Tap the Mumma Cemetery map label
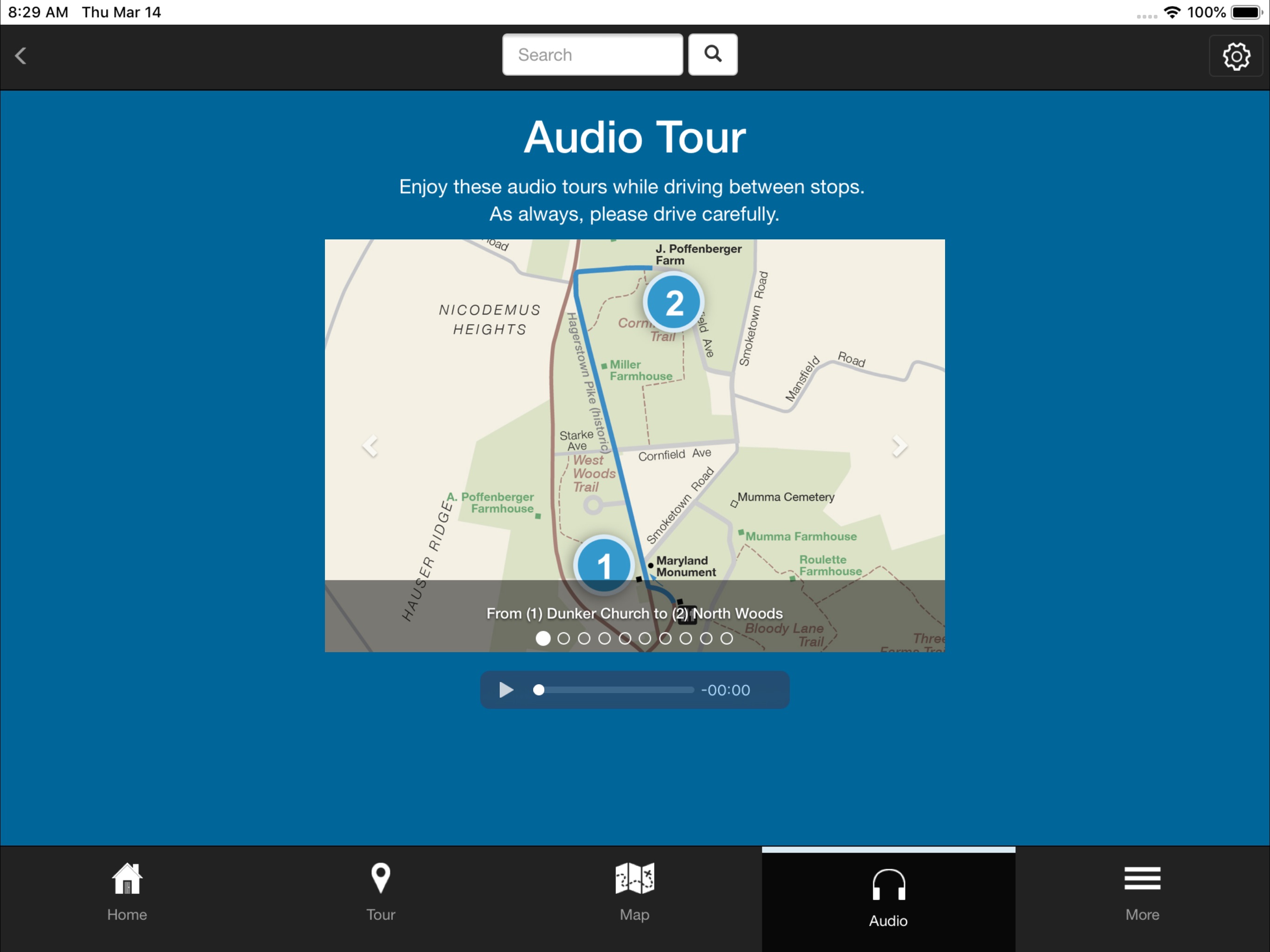 786,496
